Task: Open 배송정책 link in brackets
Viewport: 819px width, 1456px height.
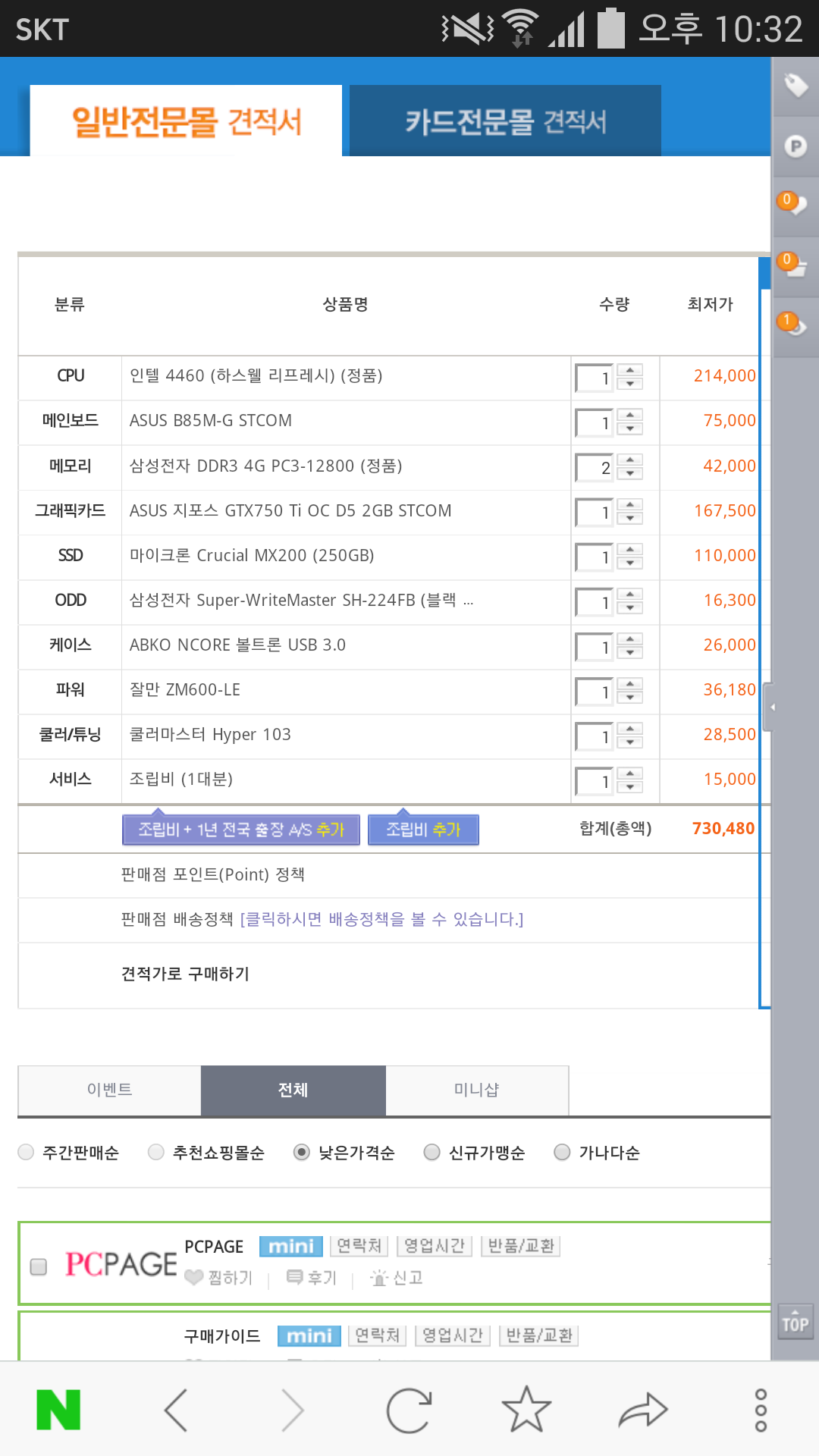Action: pos(381,919)
